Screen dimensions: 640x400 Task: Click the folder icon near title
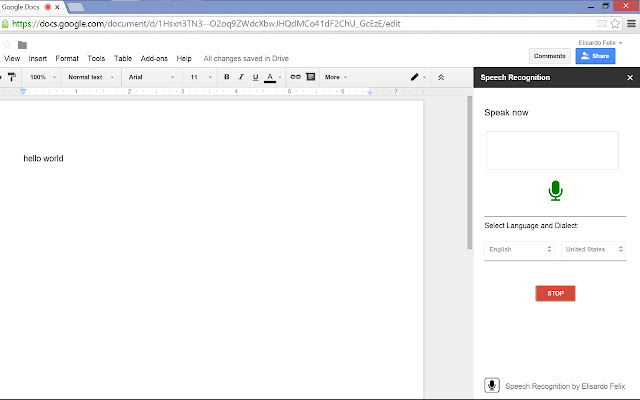click(x=22, y=45)
